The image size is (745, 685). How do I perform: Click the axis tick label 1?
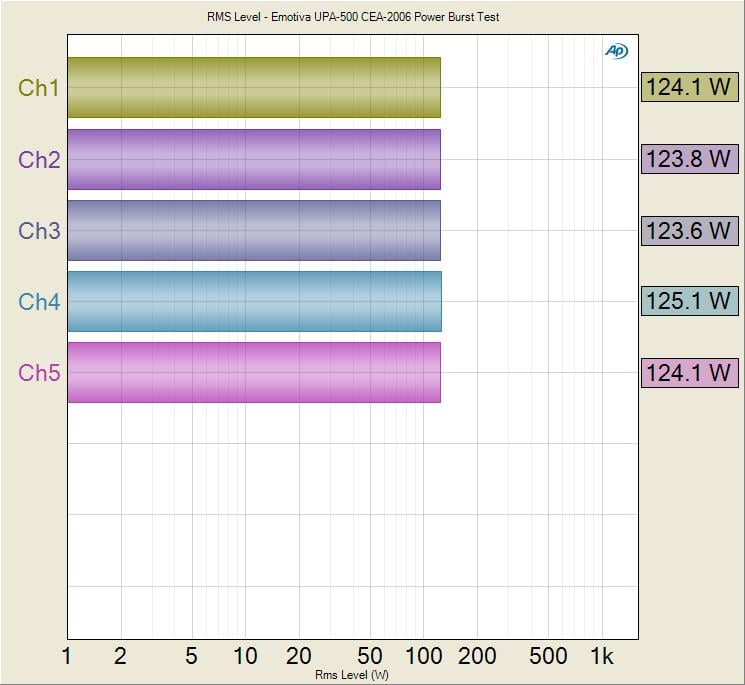pos(67,656)
